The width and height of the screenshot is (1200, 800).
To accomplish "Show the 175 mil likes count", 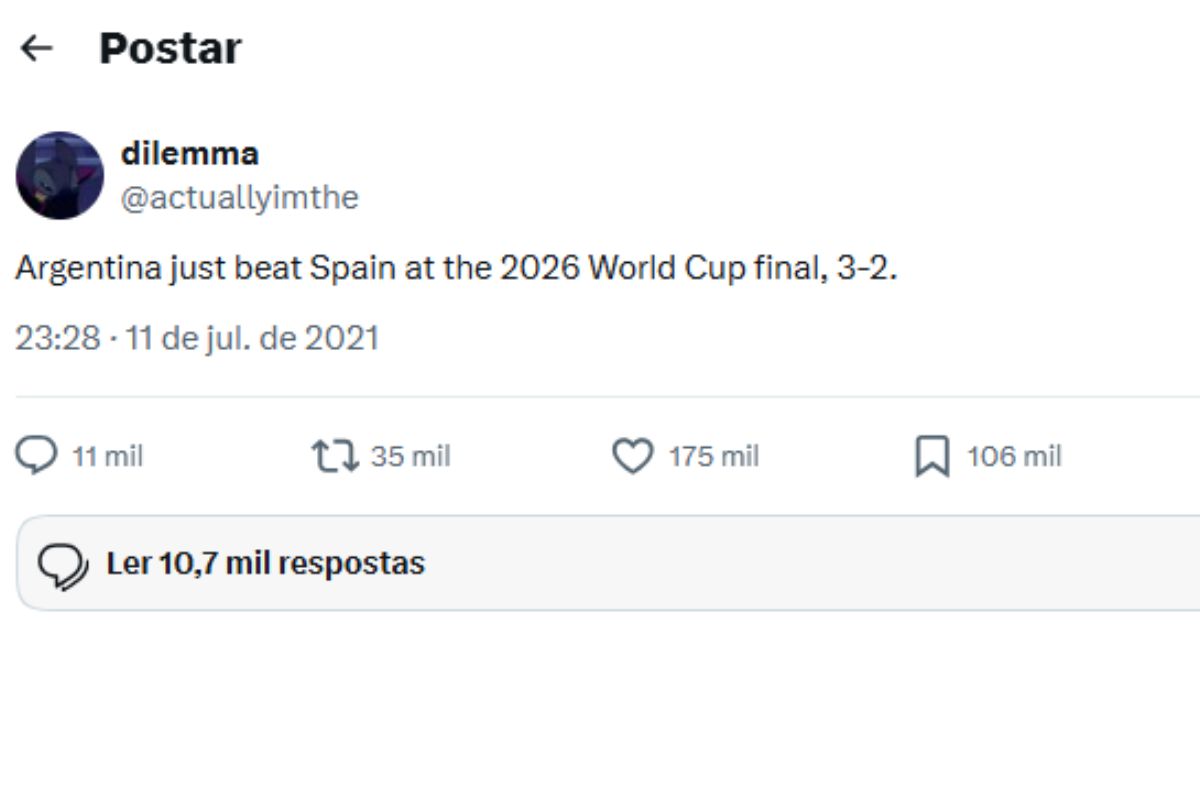I will 714,457.
